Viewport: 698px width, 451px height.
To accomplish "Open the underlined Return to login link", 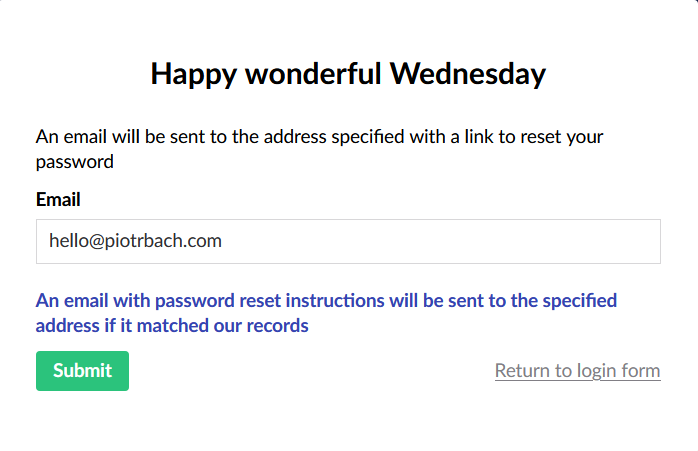I will 577,371.
